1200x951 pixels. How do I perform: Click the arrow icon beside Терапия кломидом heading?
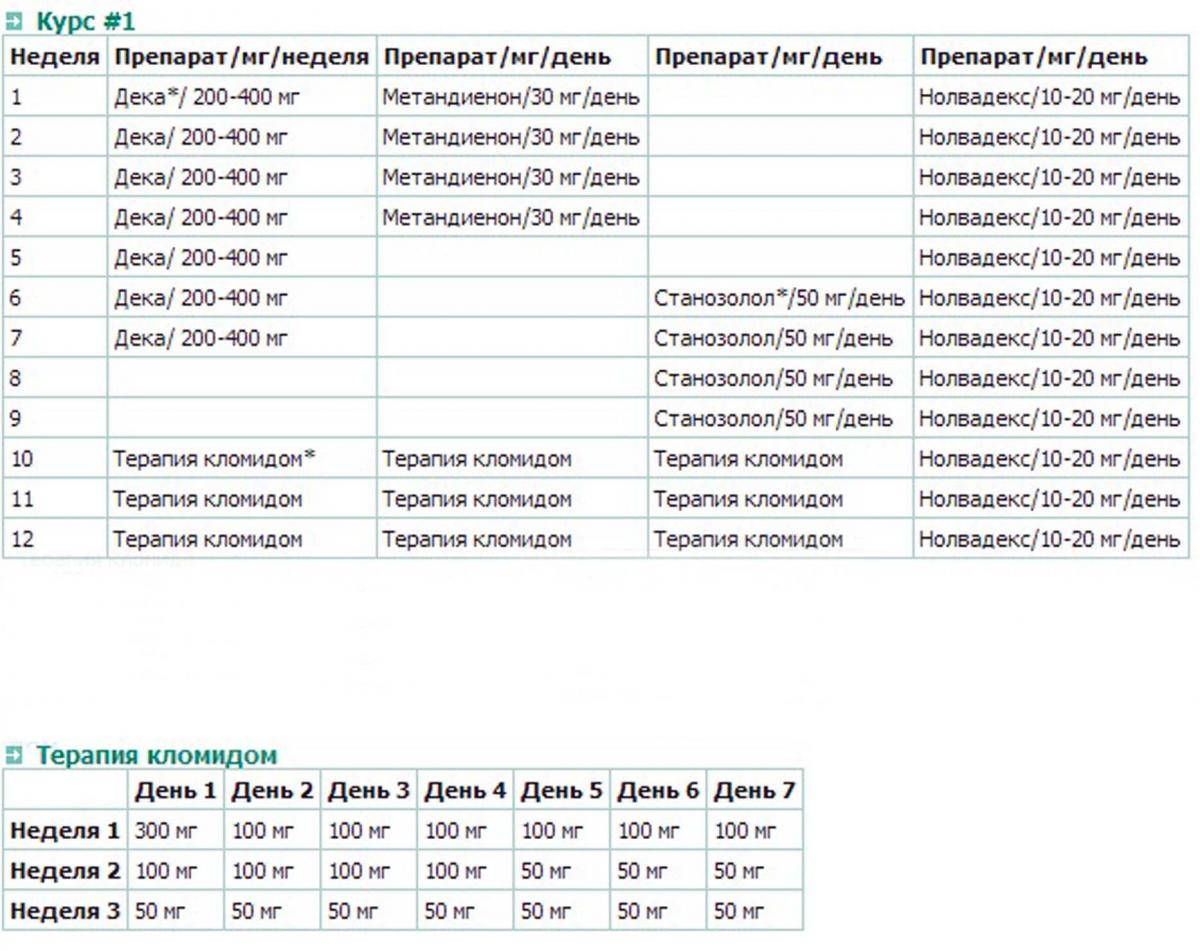(14, 755)
